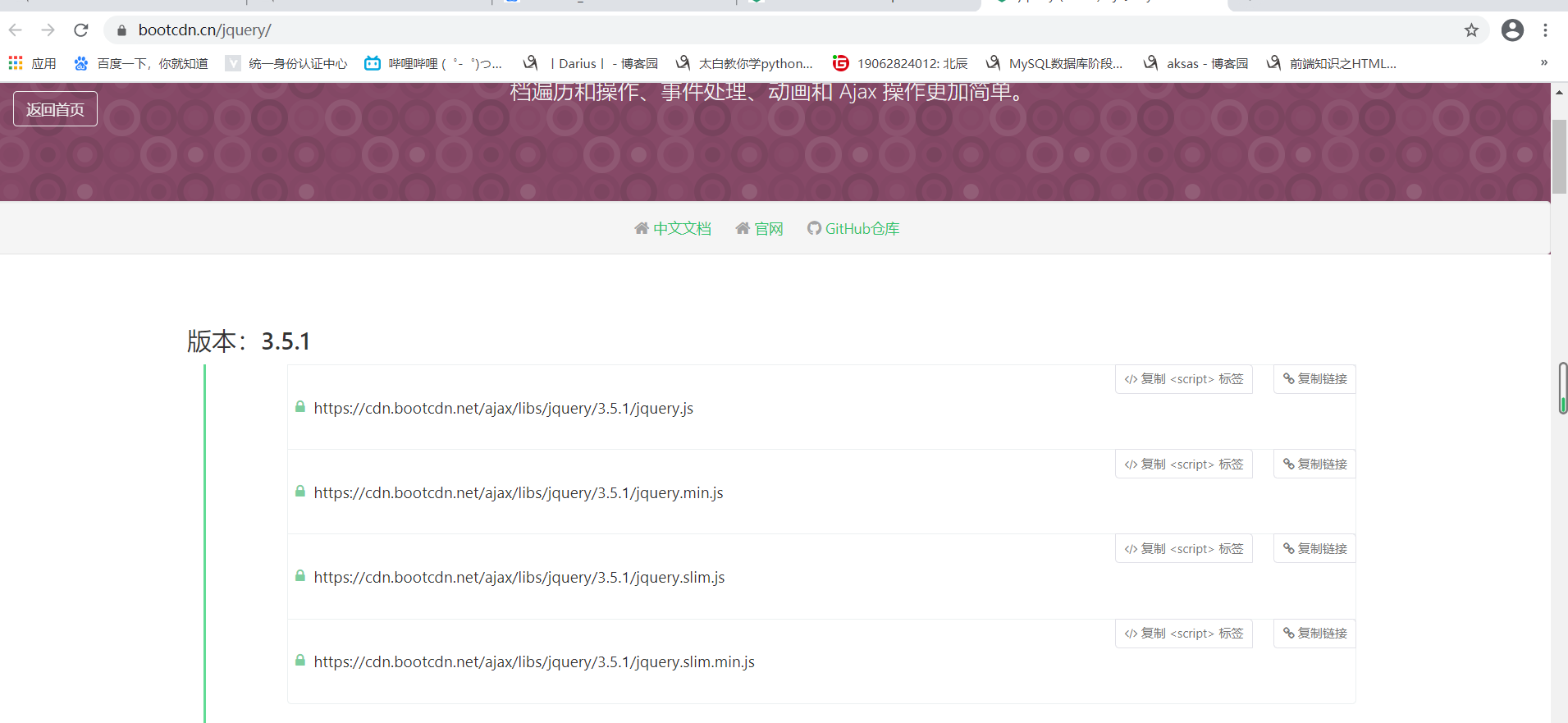Click the 版本：3.5.1 heading

249,341
